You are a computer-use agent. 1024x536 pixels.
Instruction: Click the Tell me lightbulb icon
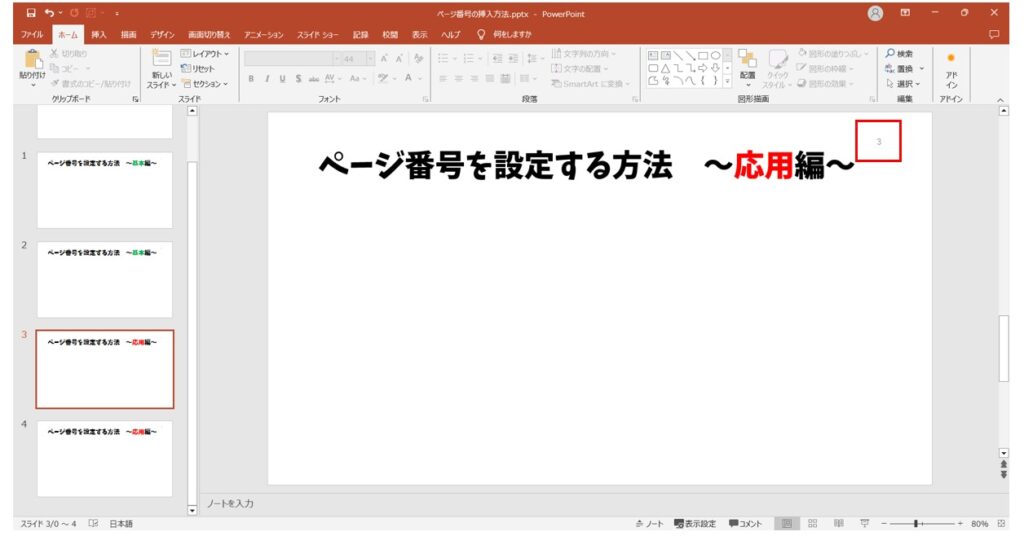click(481, 34)
